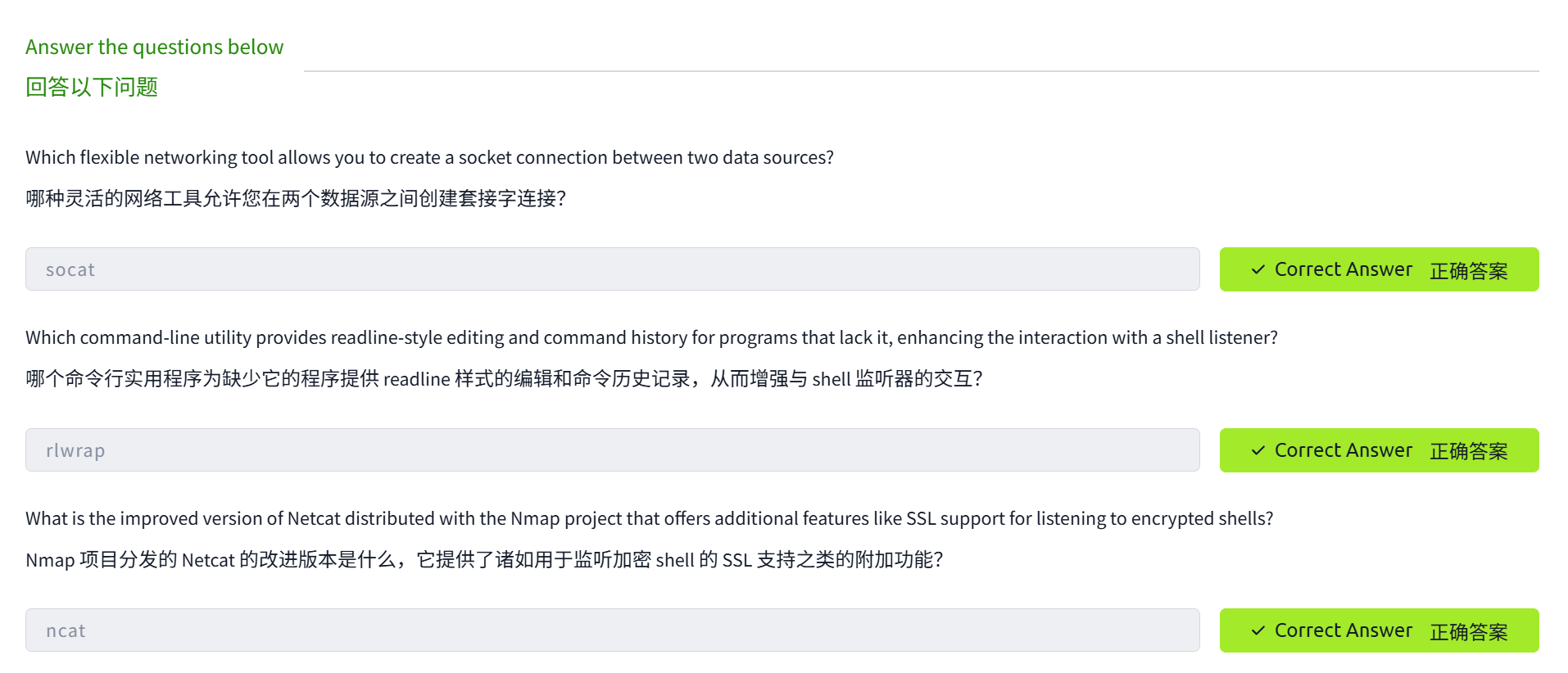Click the "Answer the questions below" heading
The width and height of the screenshot is (1568, 673).
154,47
